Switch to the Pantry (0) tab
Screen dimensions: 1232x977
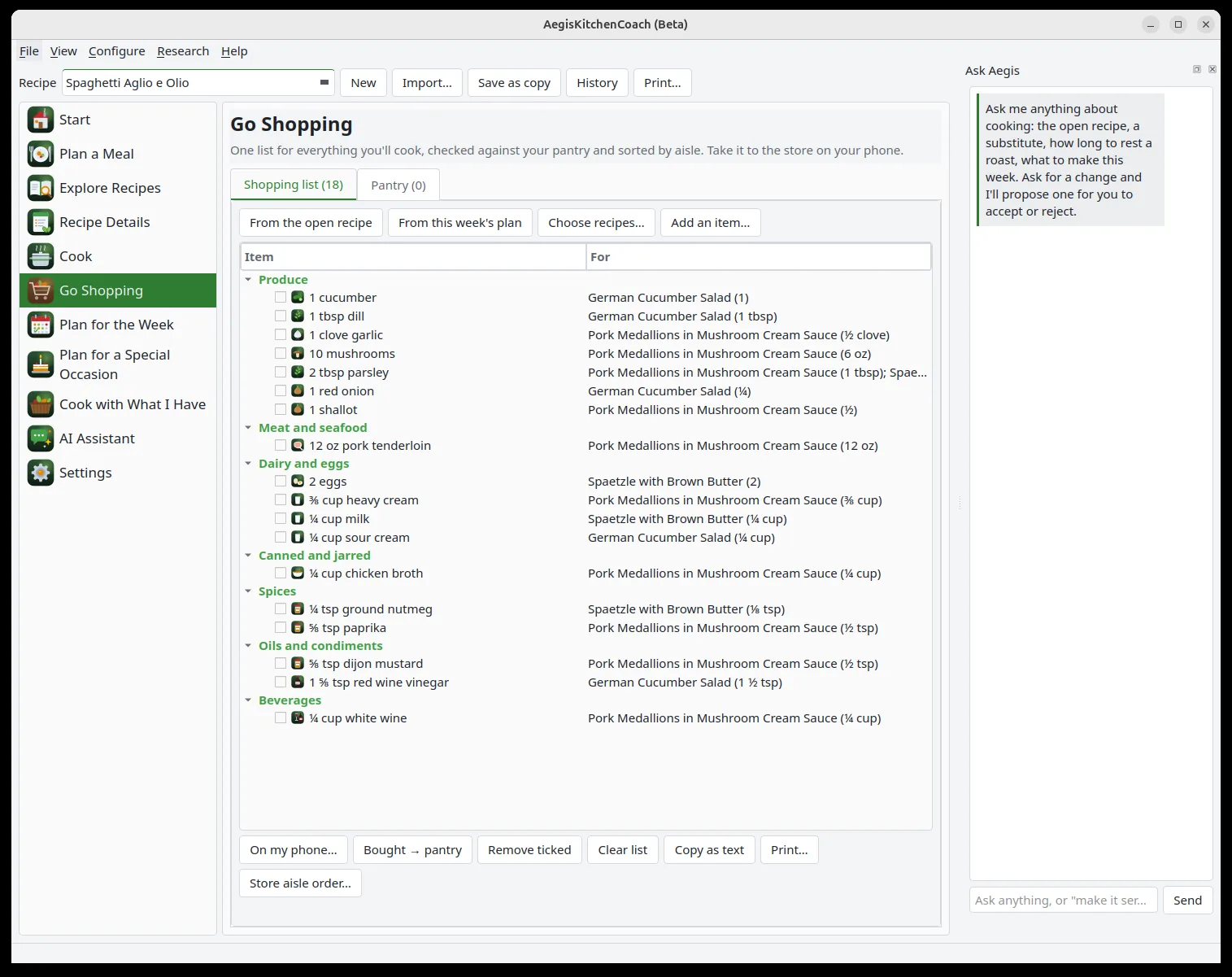click(398, 185)
